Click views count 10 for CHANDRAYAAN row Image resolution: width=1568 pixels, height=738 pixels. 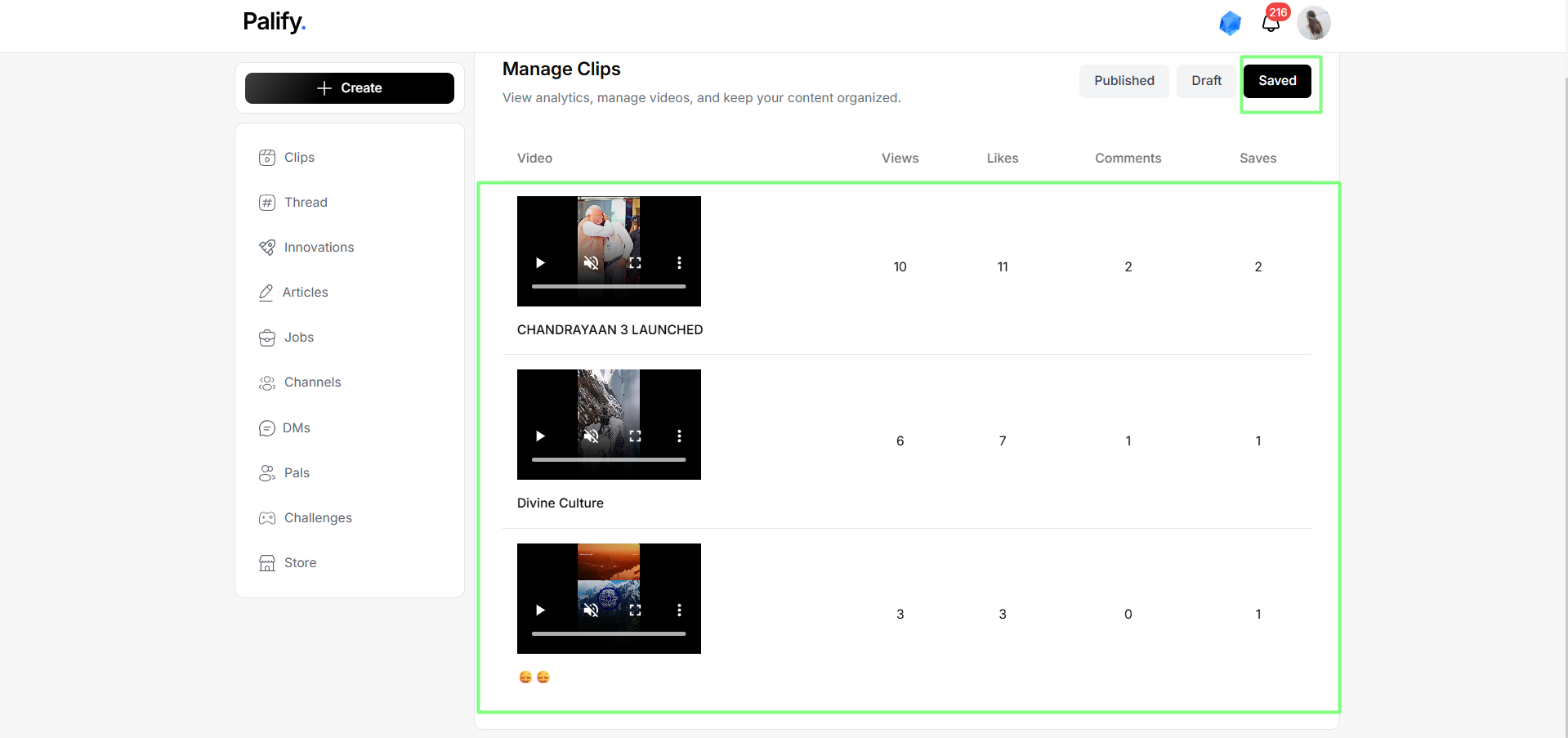[900, 267]
